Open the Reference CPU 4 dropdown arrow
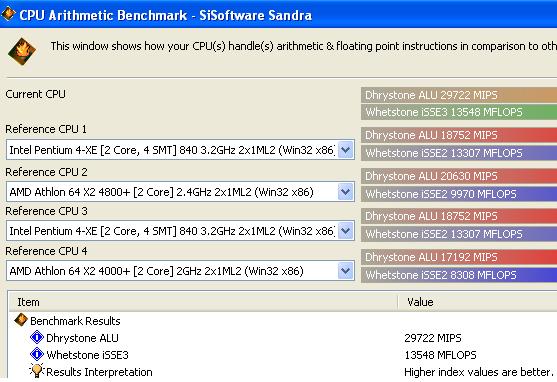557x382 pixels. coord(345,271)
